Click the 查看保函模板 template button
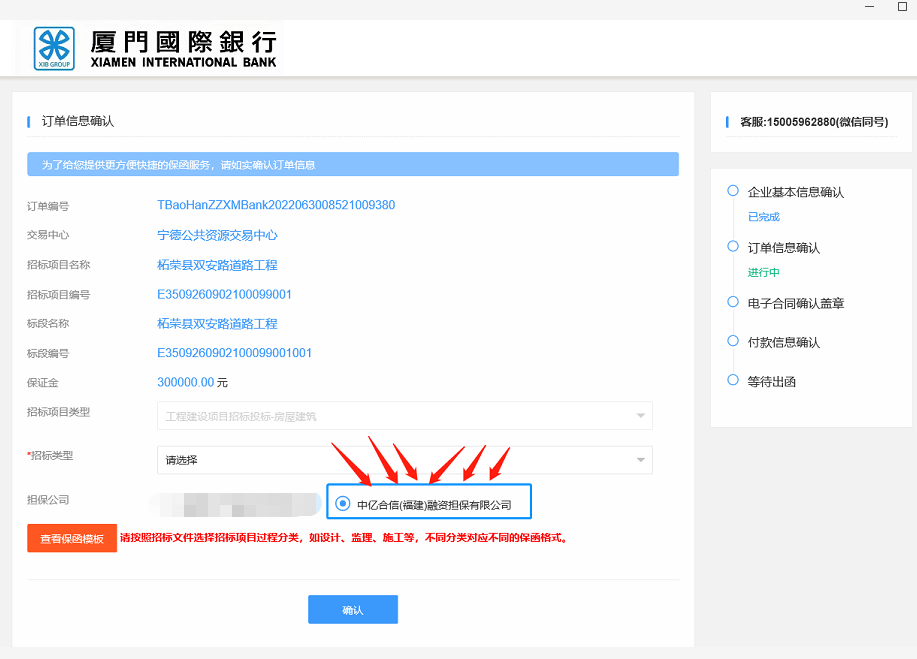 pyautogui.click(x=71, y=538)
